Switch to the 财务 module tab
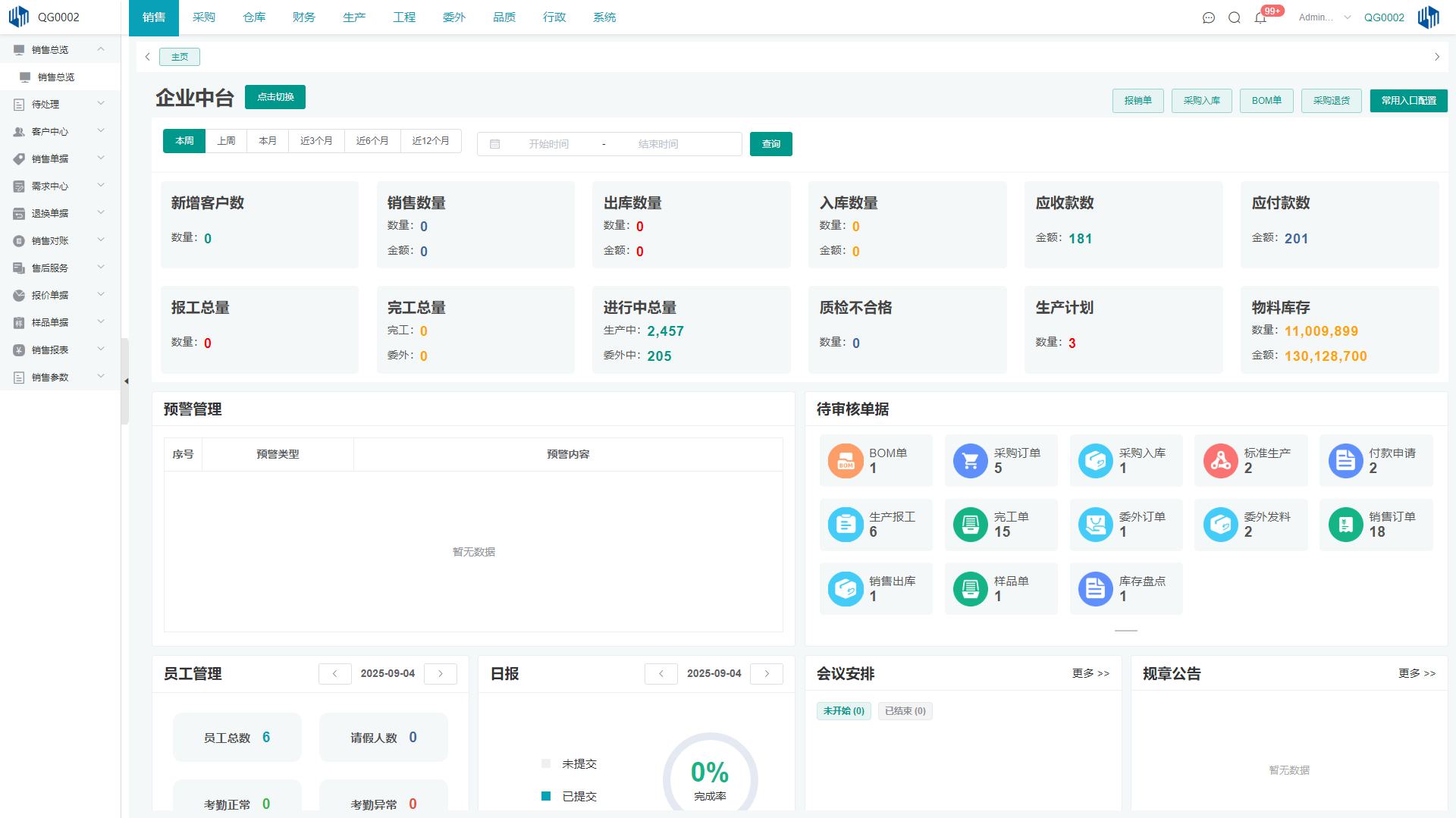Viewport: 1456px width, 818px height. click(303, 17)
